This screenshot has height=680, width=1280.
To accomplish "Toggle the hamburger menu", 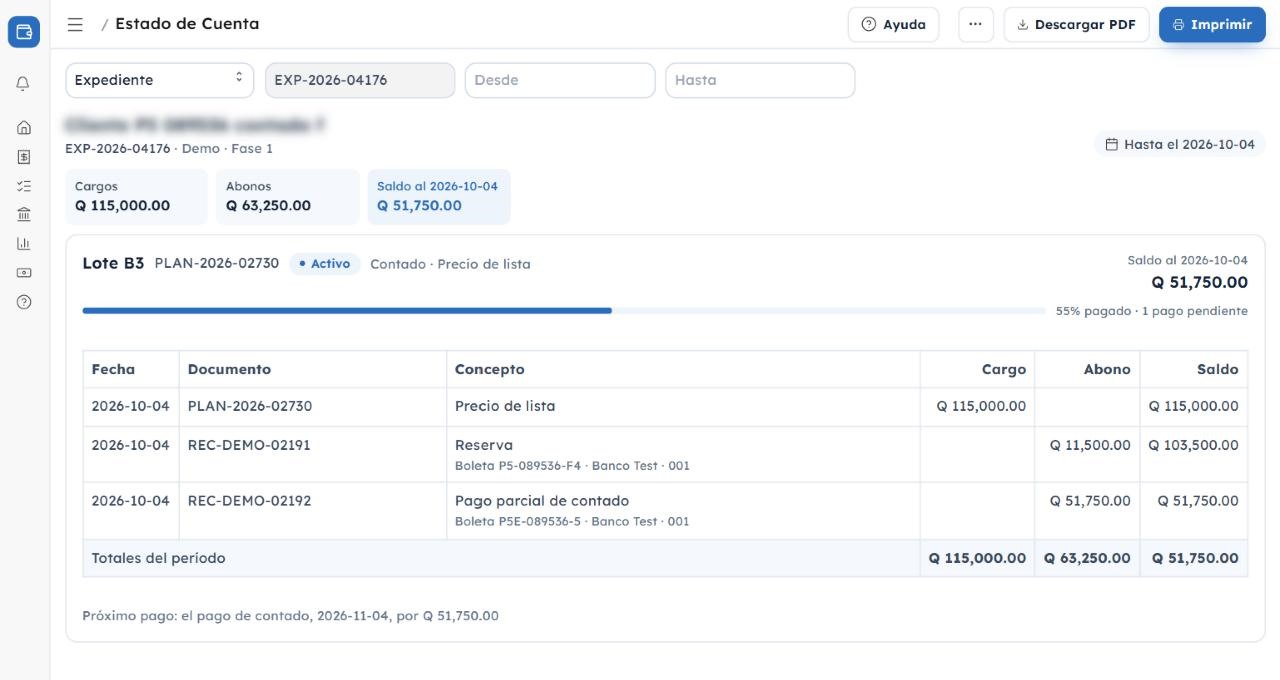I will [x=75, y=24].
